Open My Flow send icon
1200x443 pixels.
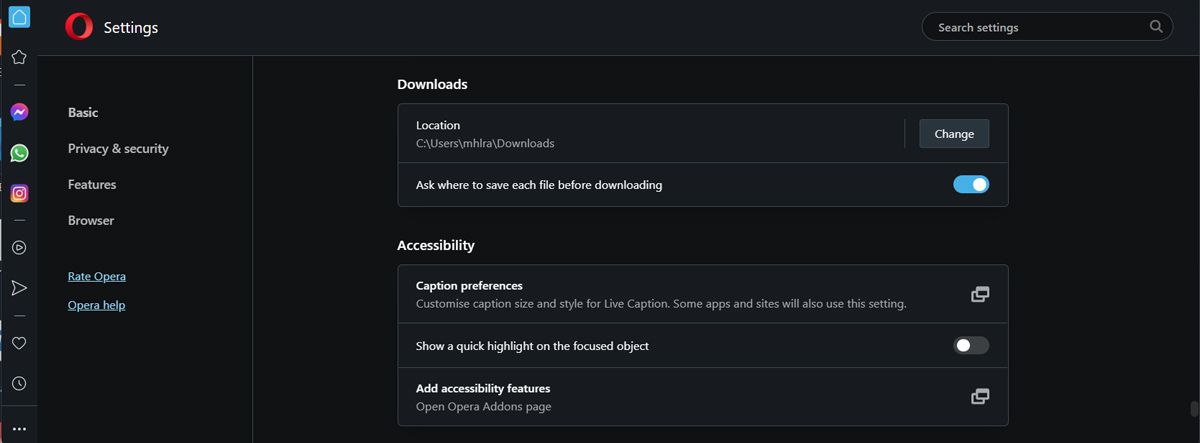tap(19, 288)
